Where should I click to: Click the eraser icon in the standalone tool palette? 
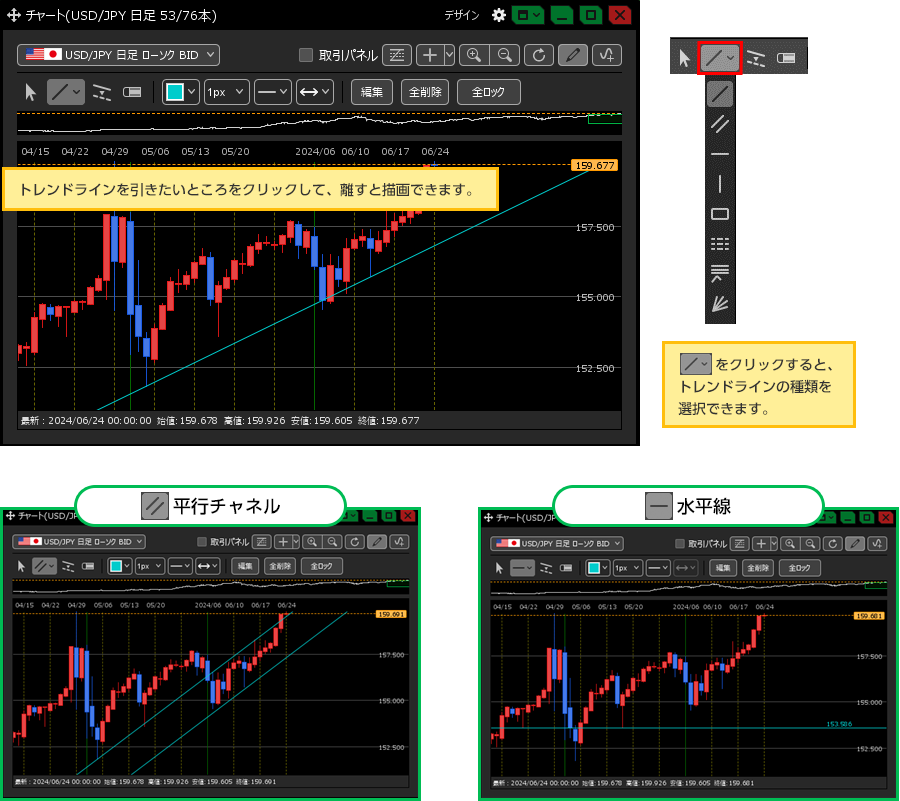coord(786,58)
